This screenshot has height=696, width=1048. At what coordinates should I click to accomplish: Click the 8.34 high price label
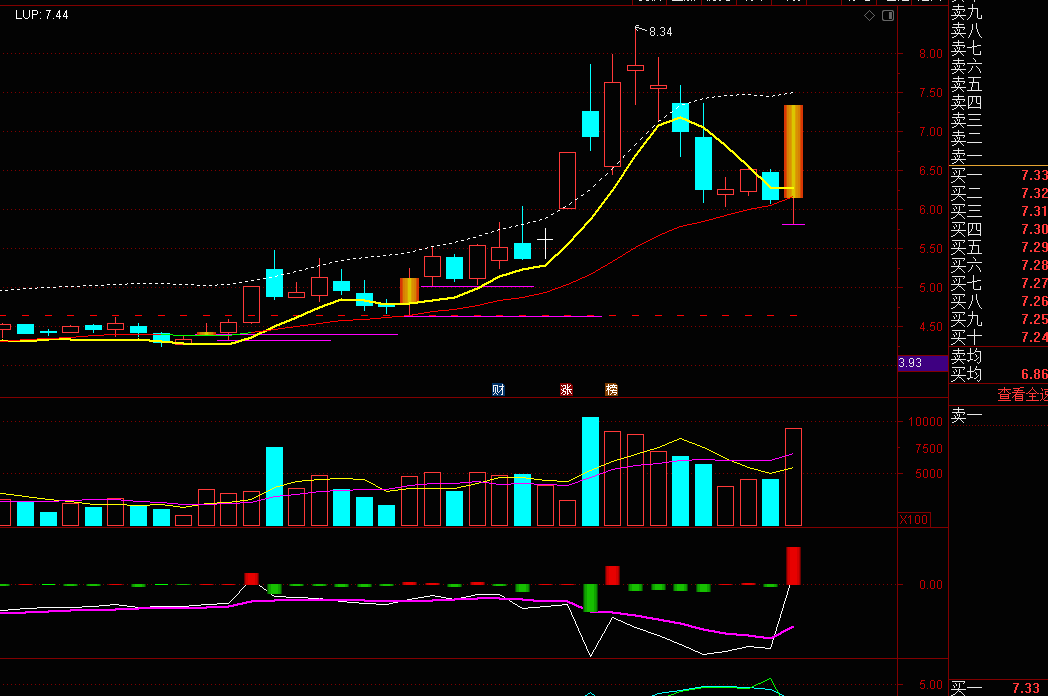click(660, 32)
